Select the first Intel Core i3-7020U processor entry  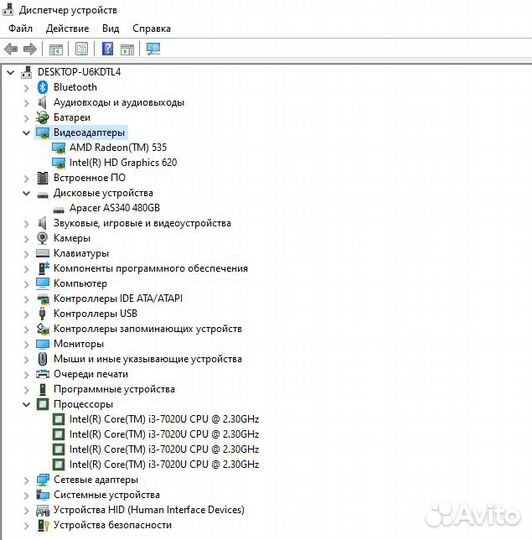point(164,419)
